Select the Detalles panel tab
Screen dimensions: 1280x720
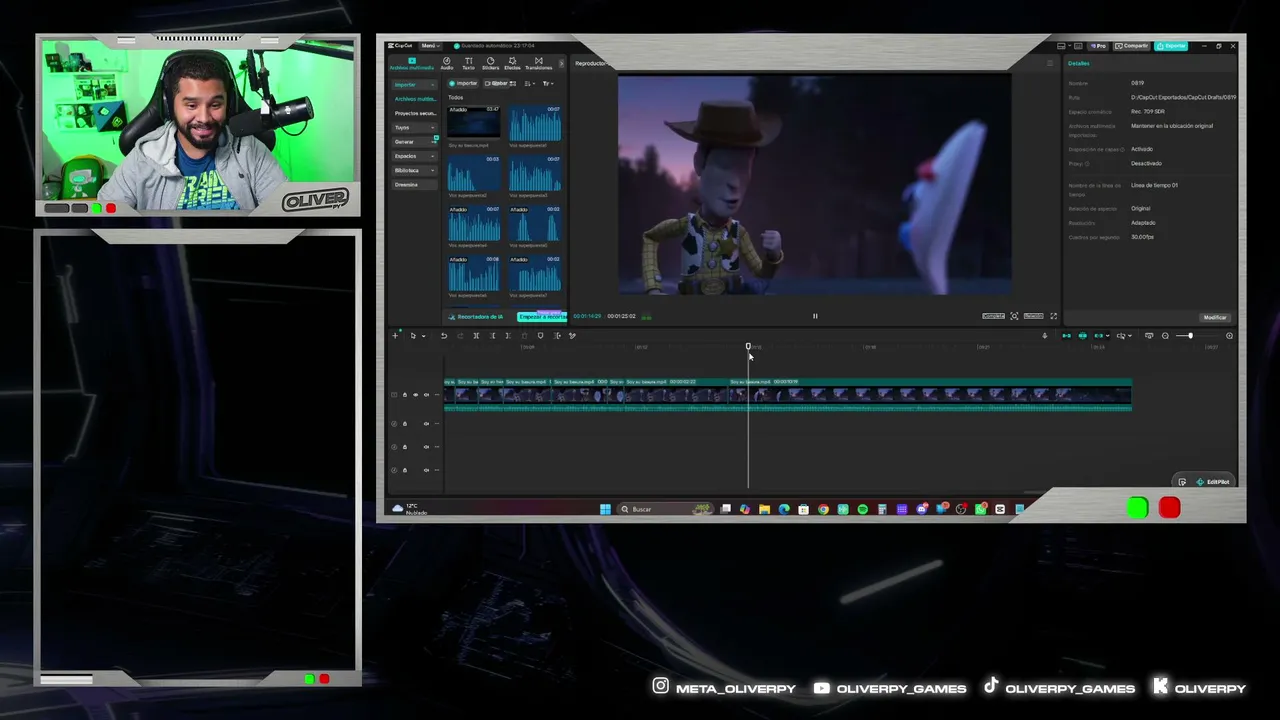[1079, 63]
